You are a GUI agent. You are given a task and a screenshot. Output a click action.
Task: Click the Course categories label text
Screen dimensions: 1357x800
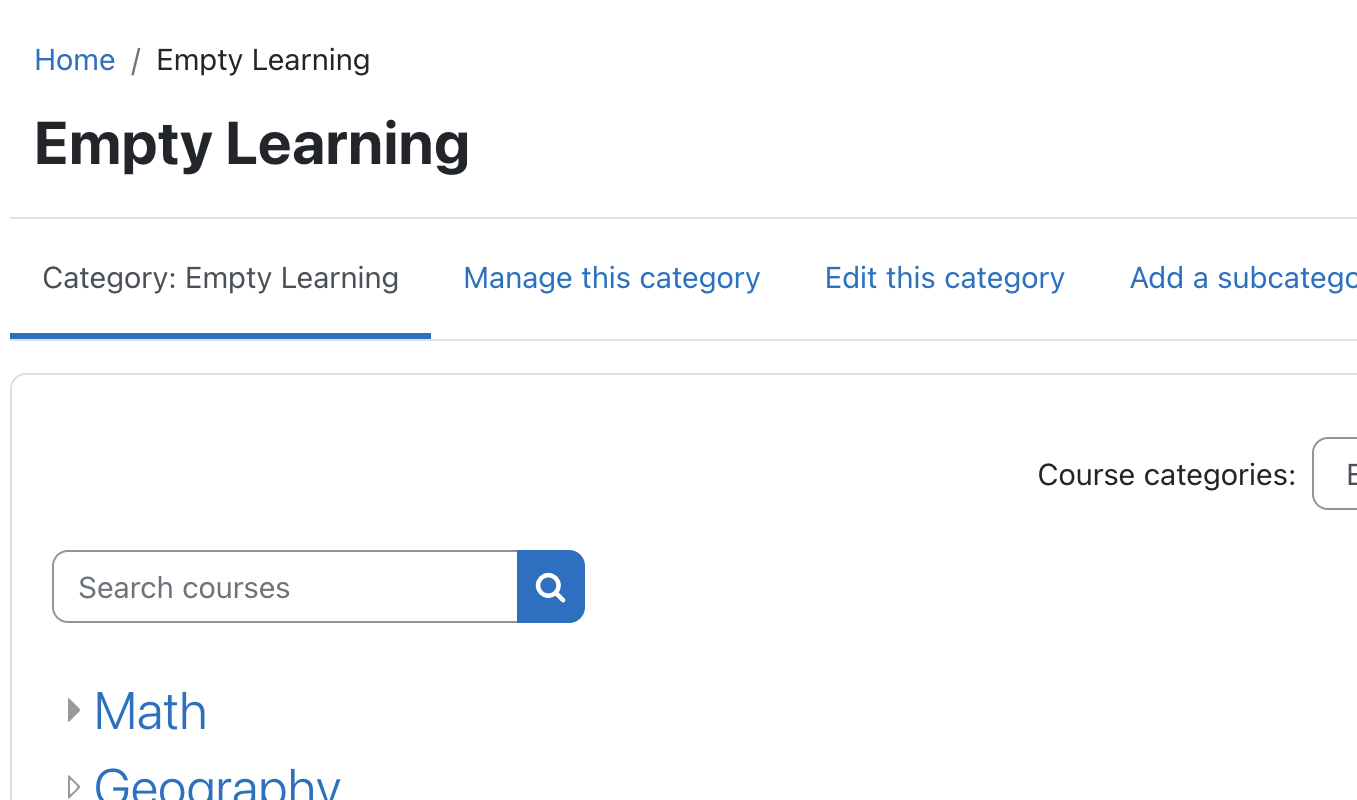tap(1167, 474)
